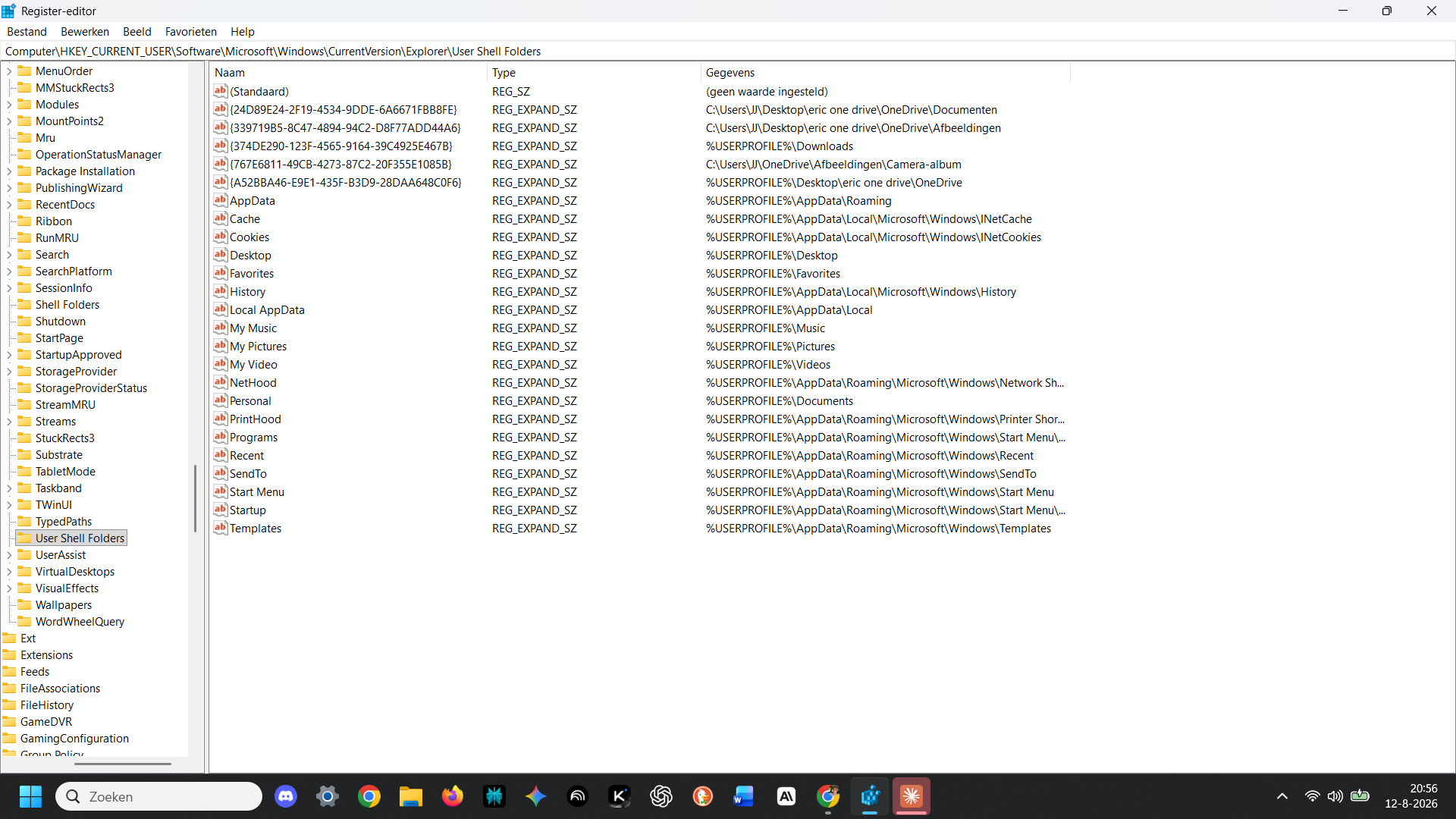Expand the Taskband key

click(x=9, y=488)
